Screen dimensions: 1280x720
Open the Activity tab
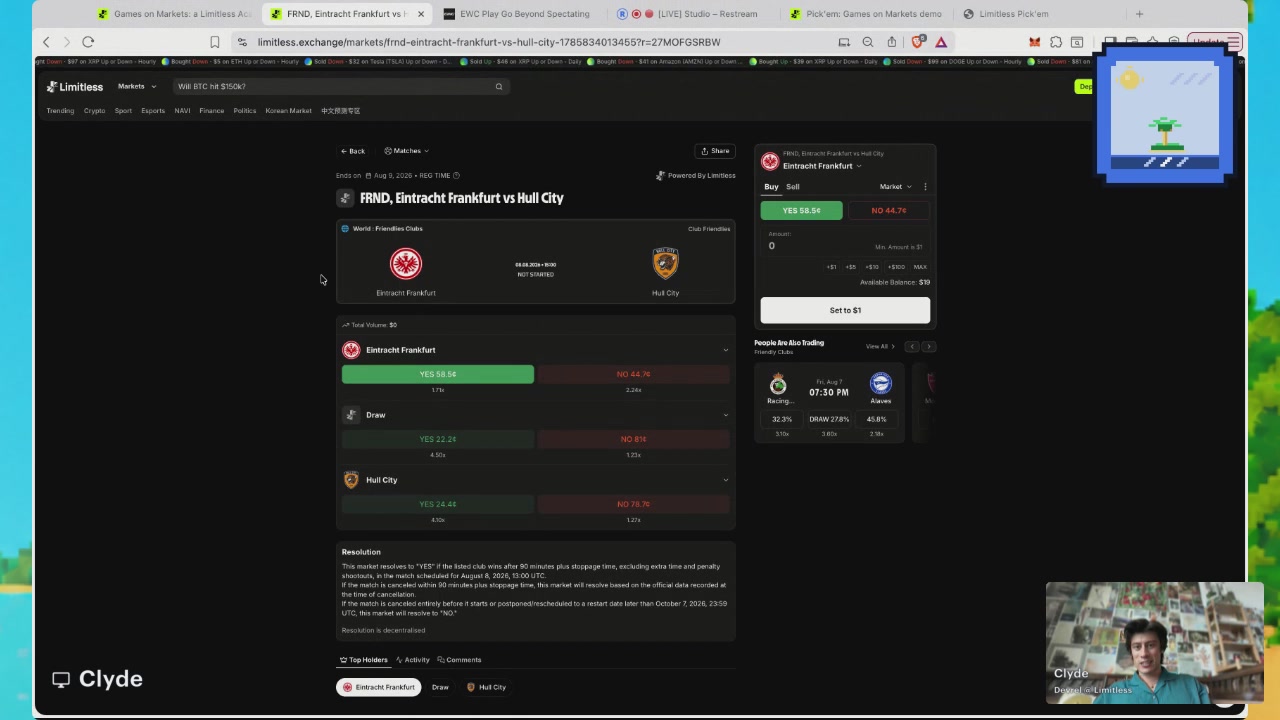413,660
